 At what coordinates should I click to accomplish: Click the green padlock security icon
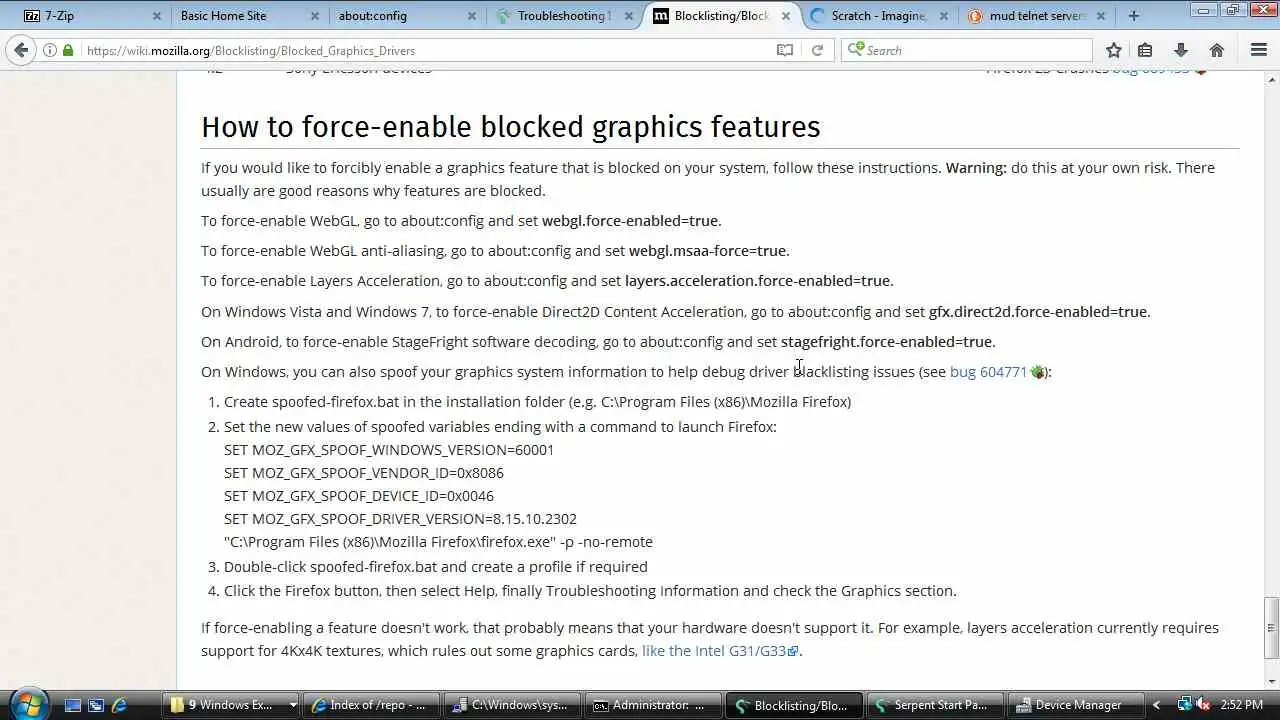click(68, 50)
